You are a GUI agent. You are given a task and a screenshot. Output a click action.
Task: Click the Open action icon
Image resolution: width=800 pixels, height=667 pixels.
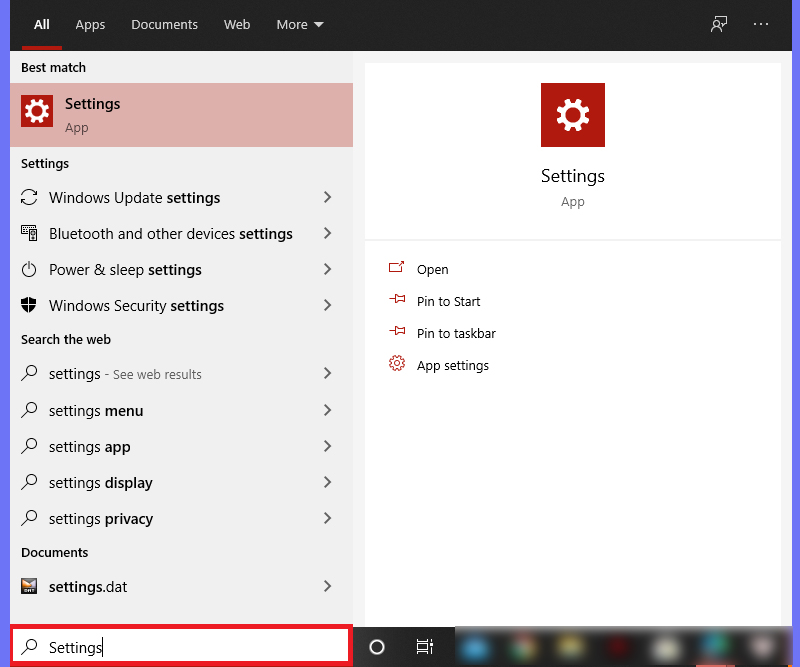396,267
